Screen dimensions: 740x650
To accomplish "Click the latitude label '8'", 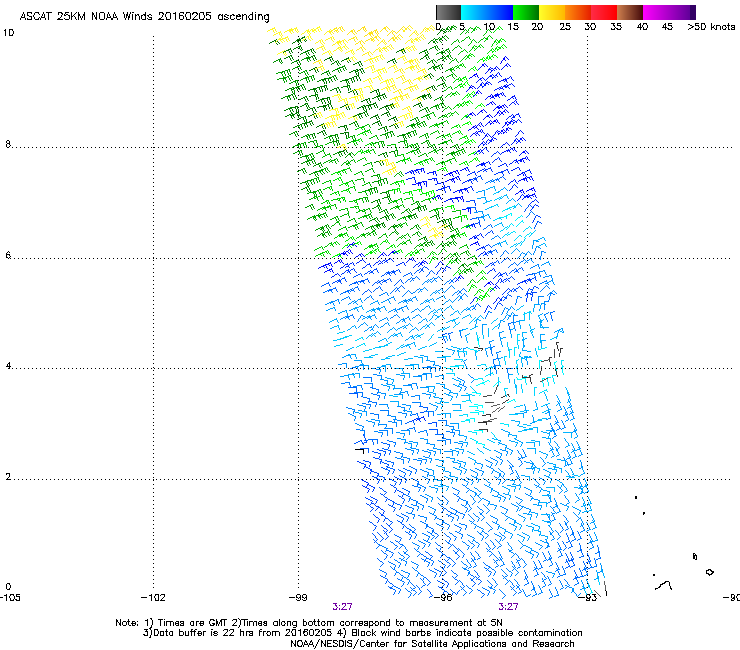I will (8, 144).
